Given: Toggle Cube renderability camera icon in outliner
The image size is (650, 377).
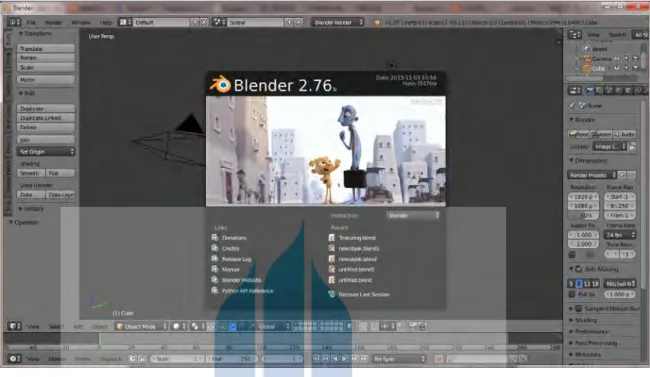Looking at the screenshot, I should click(x=635, y=68).
